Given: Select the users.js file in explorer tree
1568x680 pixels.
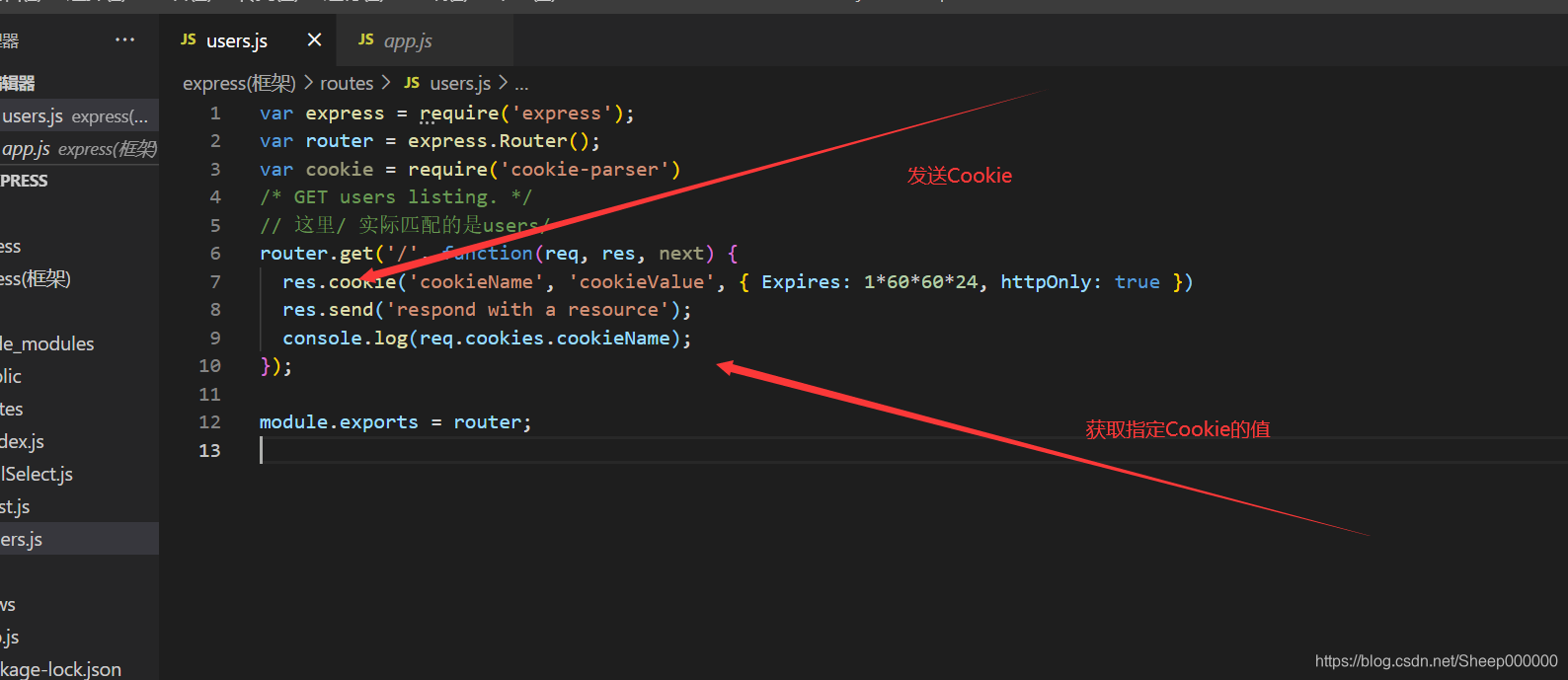Looking at the screenshot, I should click(x=79, y=539).
